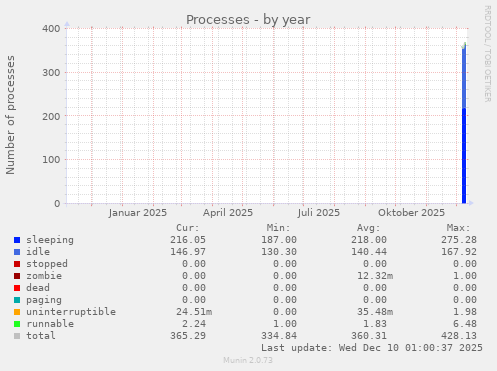Image resolution: width=497 pixels, height=371 pixels.
Task: Click the stopped legend color swatch
Action: [17, 264]
